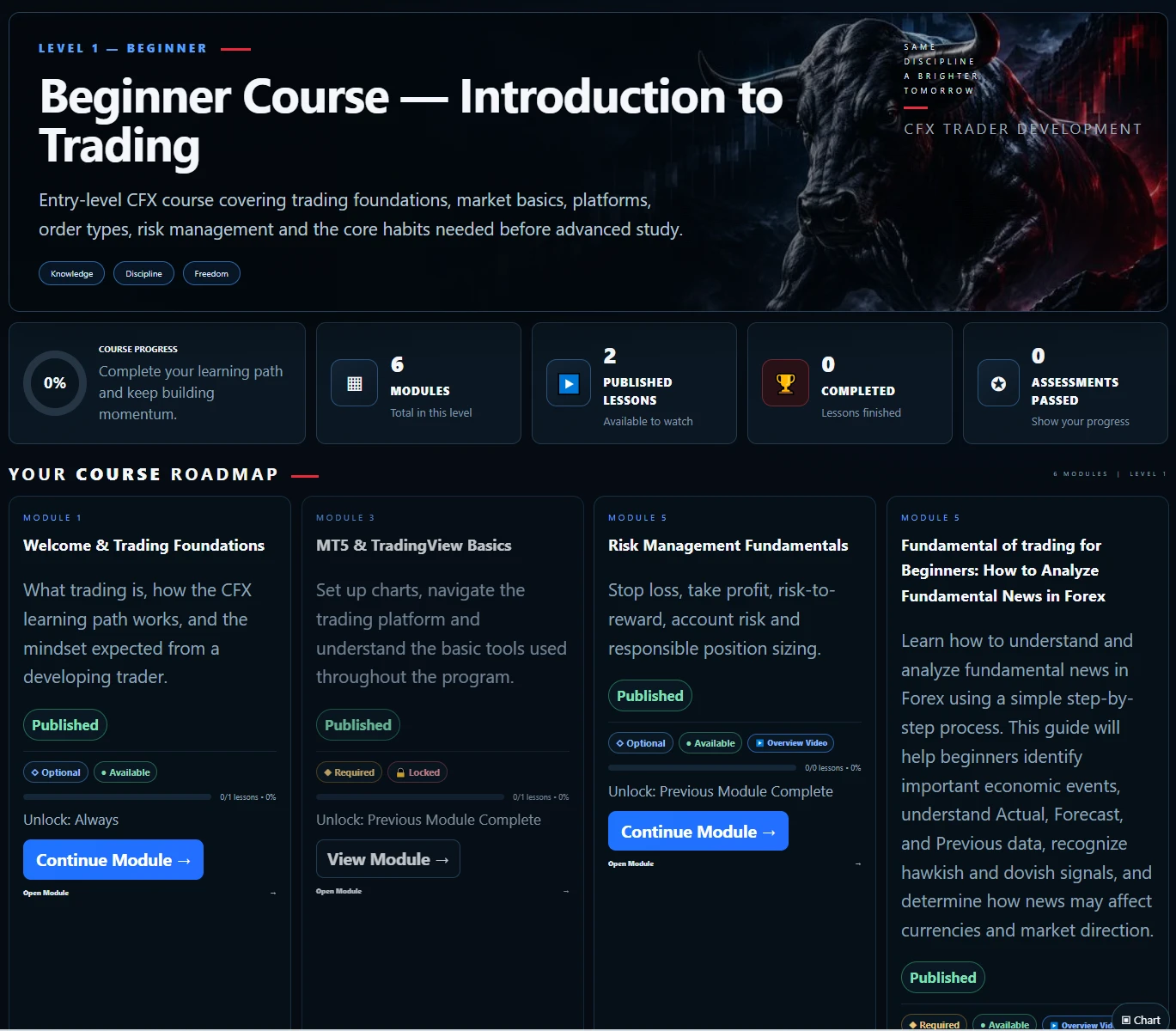Click 'YOUR COURSE ROADMAP' section heading

[x=143, y=474]
